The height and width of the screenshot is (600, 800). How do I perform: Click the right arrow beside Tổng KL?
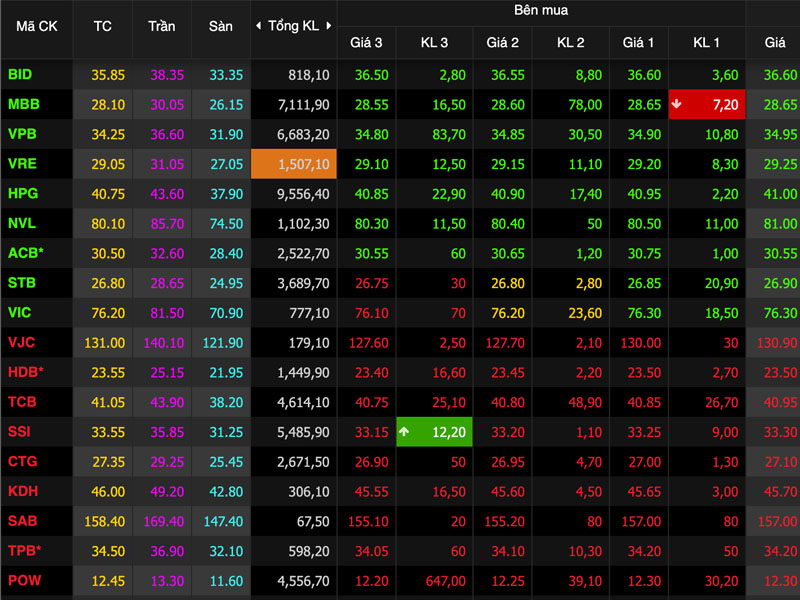pos(329,26)
